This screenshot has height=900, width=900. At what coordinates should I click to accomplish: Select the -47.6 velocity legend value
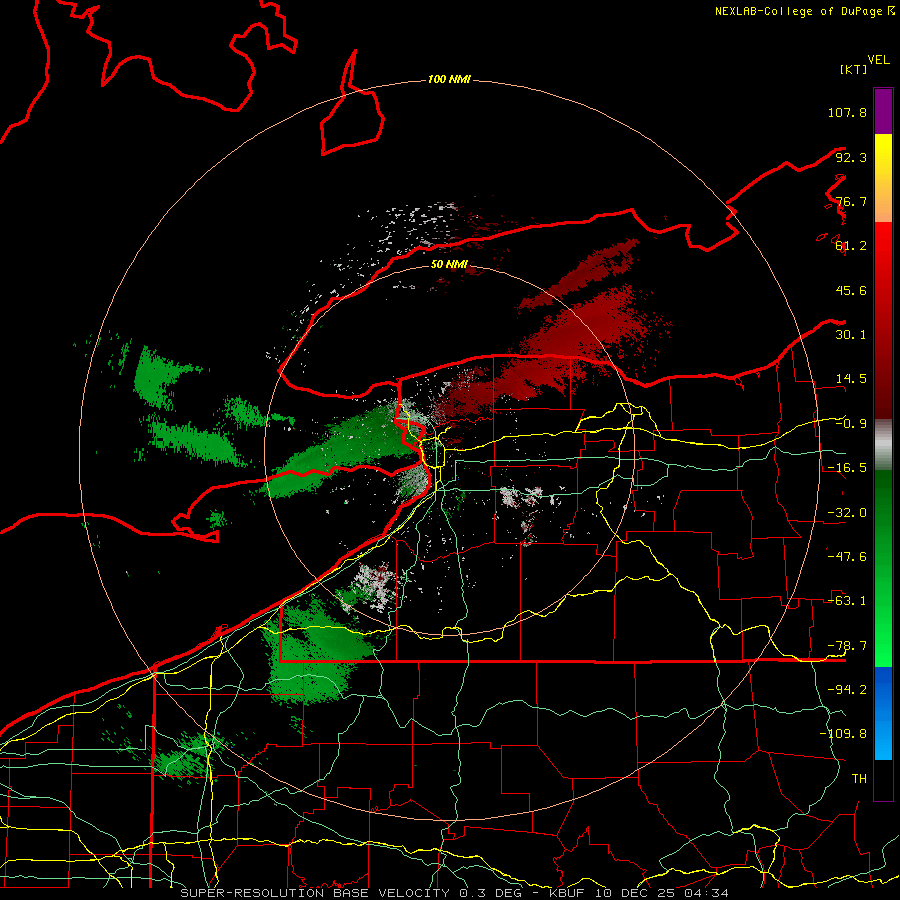pos(847,557)
